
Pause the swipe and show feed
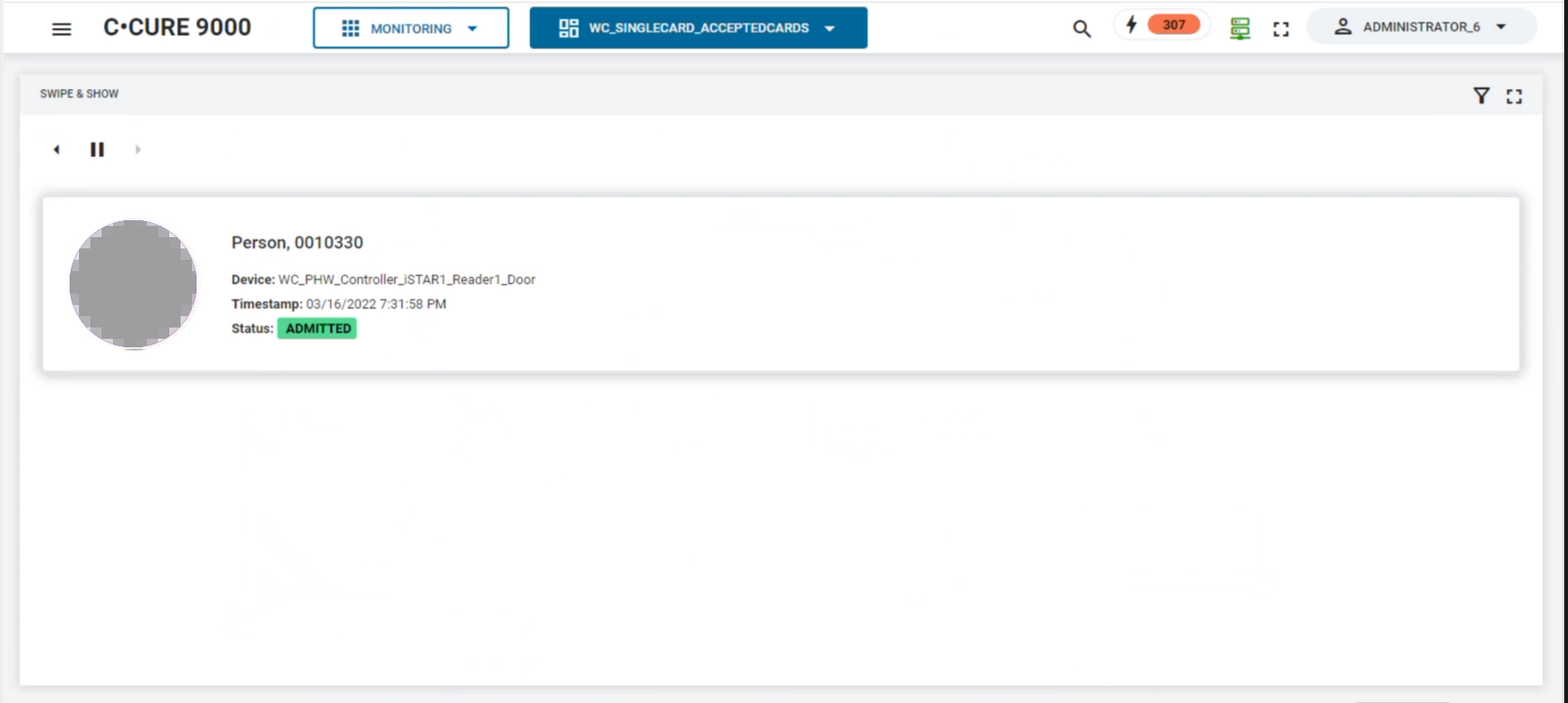97,150
